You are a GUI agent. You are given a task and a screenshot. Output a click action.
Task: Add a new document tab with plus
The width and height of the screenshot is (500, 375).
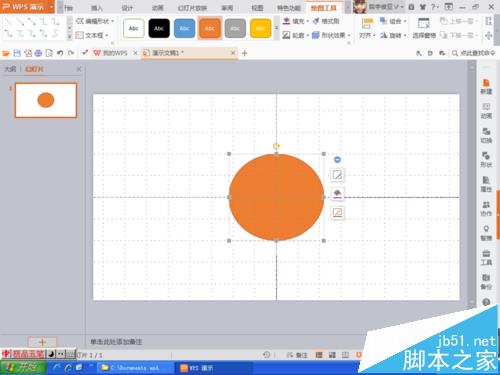coord(244,53)
